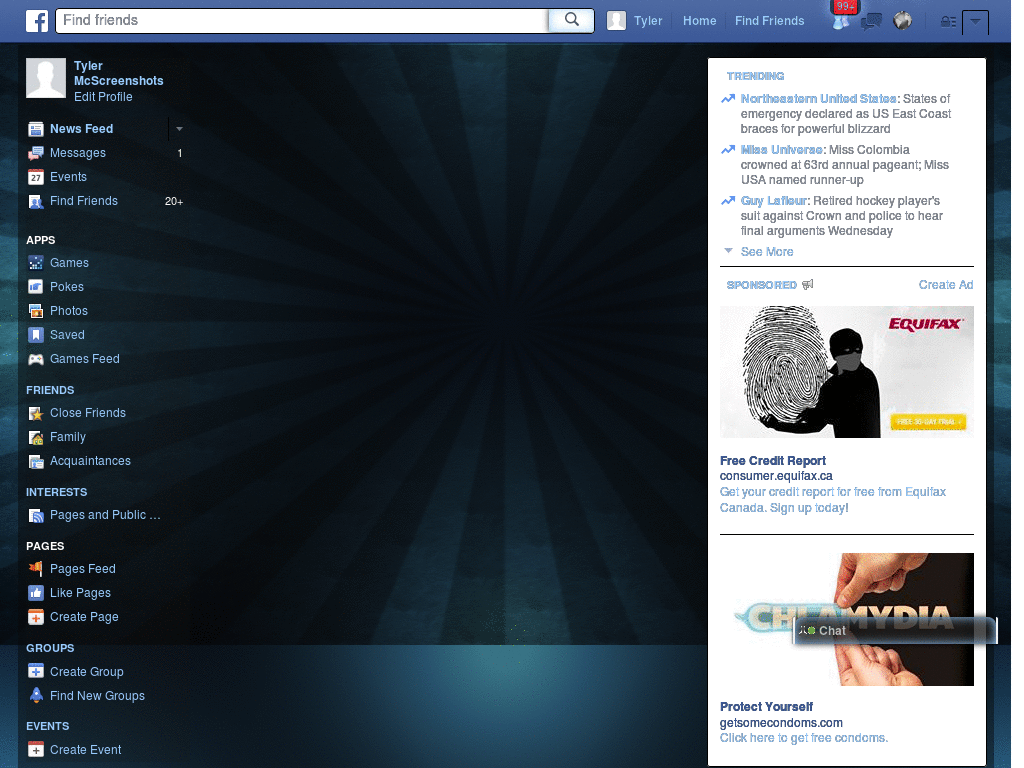The height and width of the screenshot is (768, 1024).
Task: Click the Family list icon
Action: 36,438
